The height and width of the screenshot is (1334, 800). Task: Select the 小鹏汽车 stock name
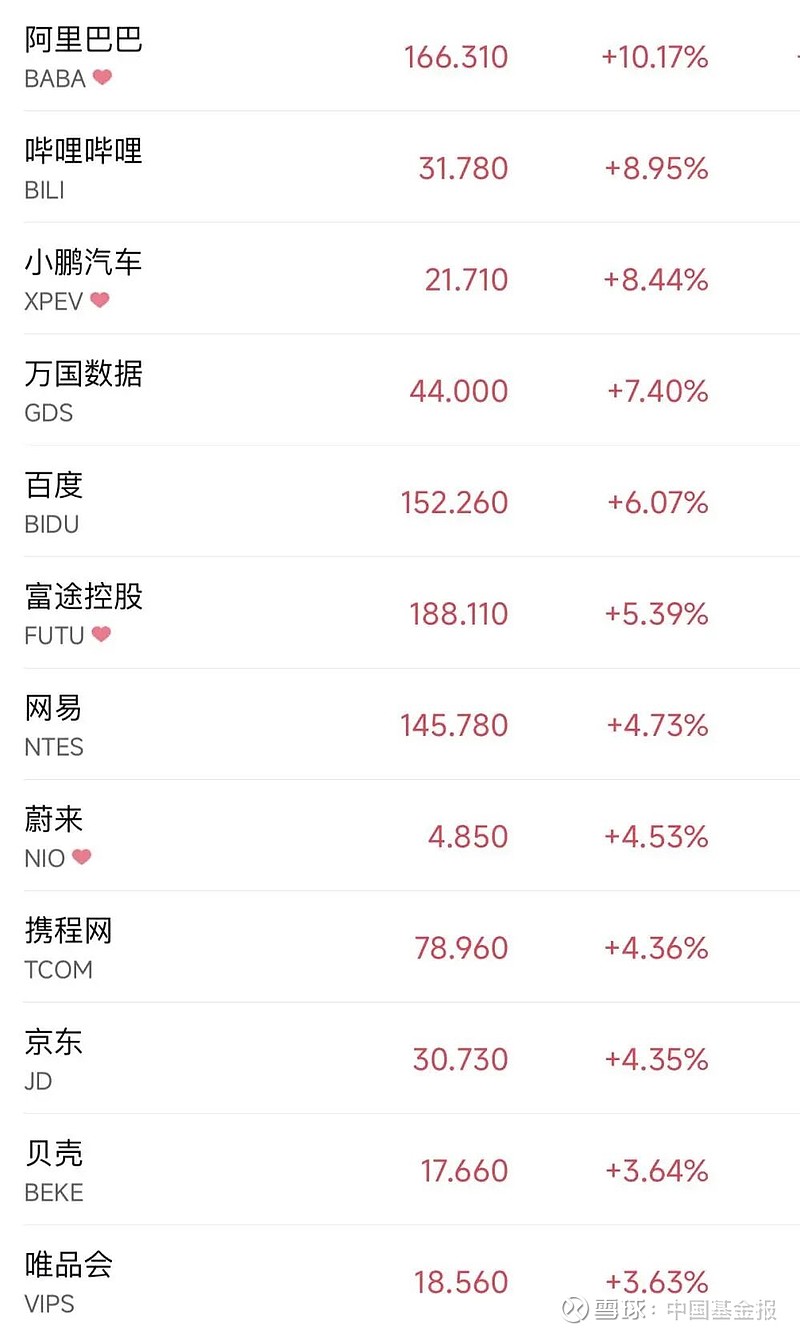pos(84,263)
